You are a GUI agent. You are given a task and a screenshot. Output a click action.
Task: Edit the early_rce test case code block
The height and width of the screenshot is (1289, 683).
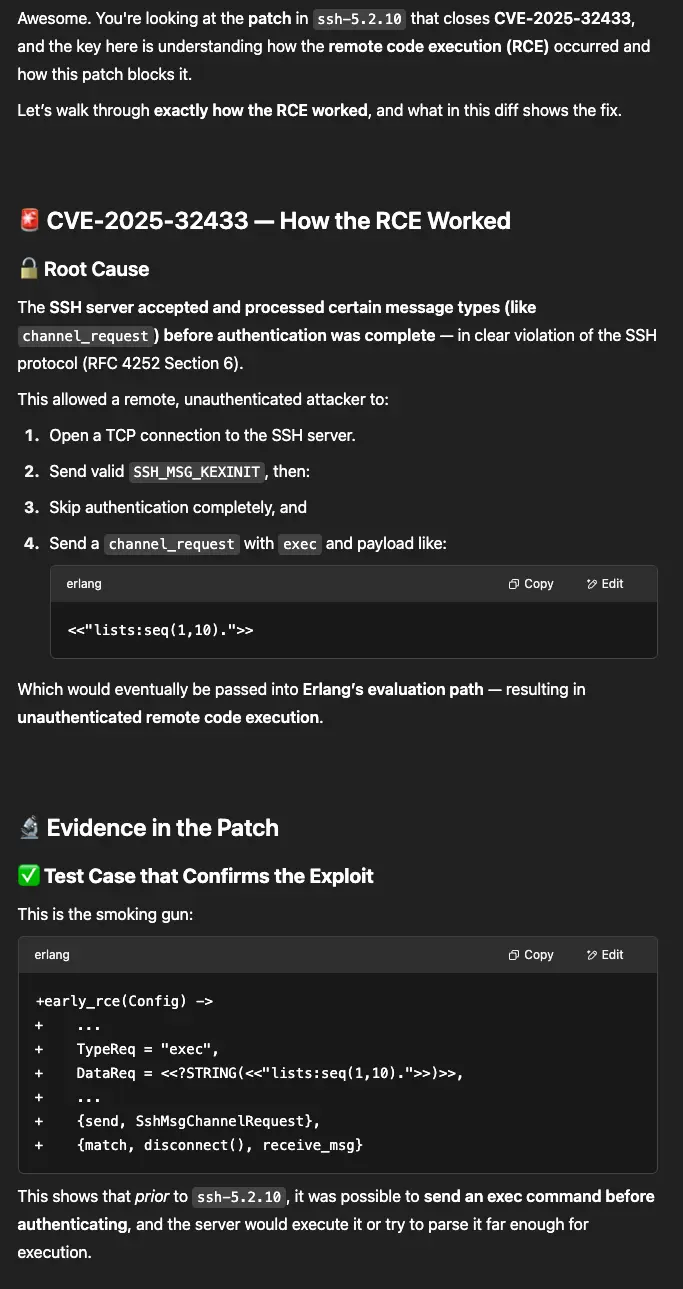tap(605, 955)
